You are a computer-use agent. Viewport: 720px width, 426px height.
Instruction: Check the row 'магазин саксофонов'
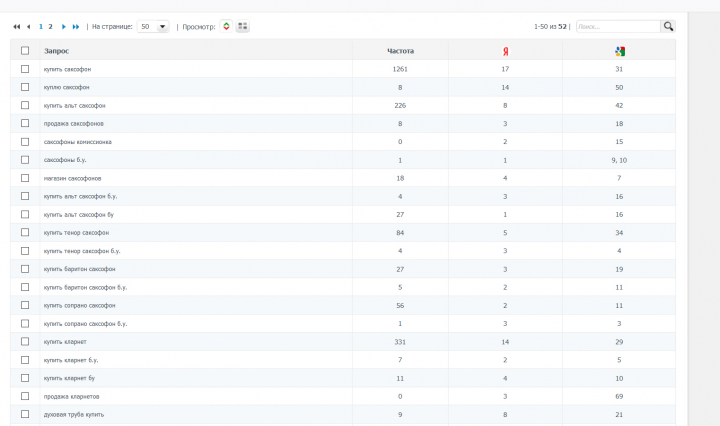pyautogui.click(x=25, y=178)
